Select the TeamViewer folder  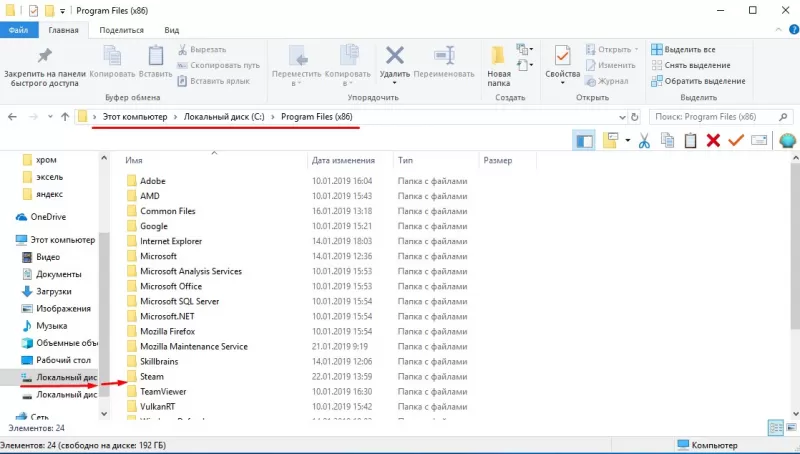click(x=163, y=392)
